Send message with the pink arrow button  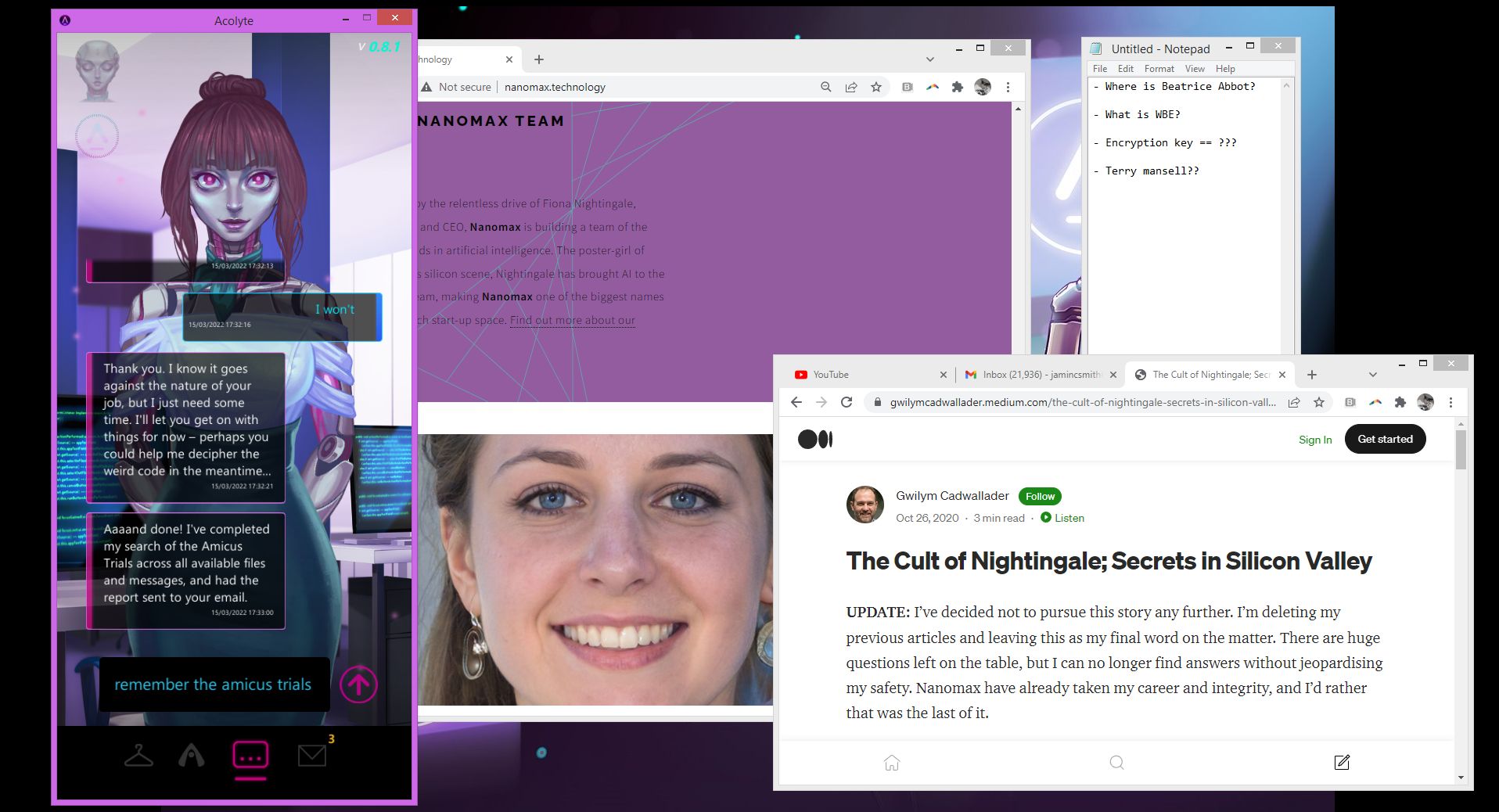tap(359, 684)
